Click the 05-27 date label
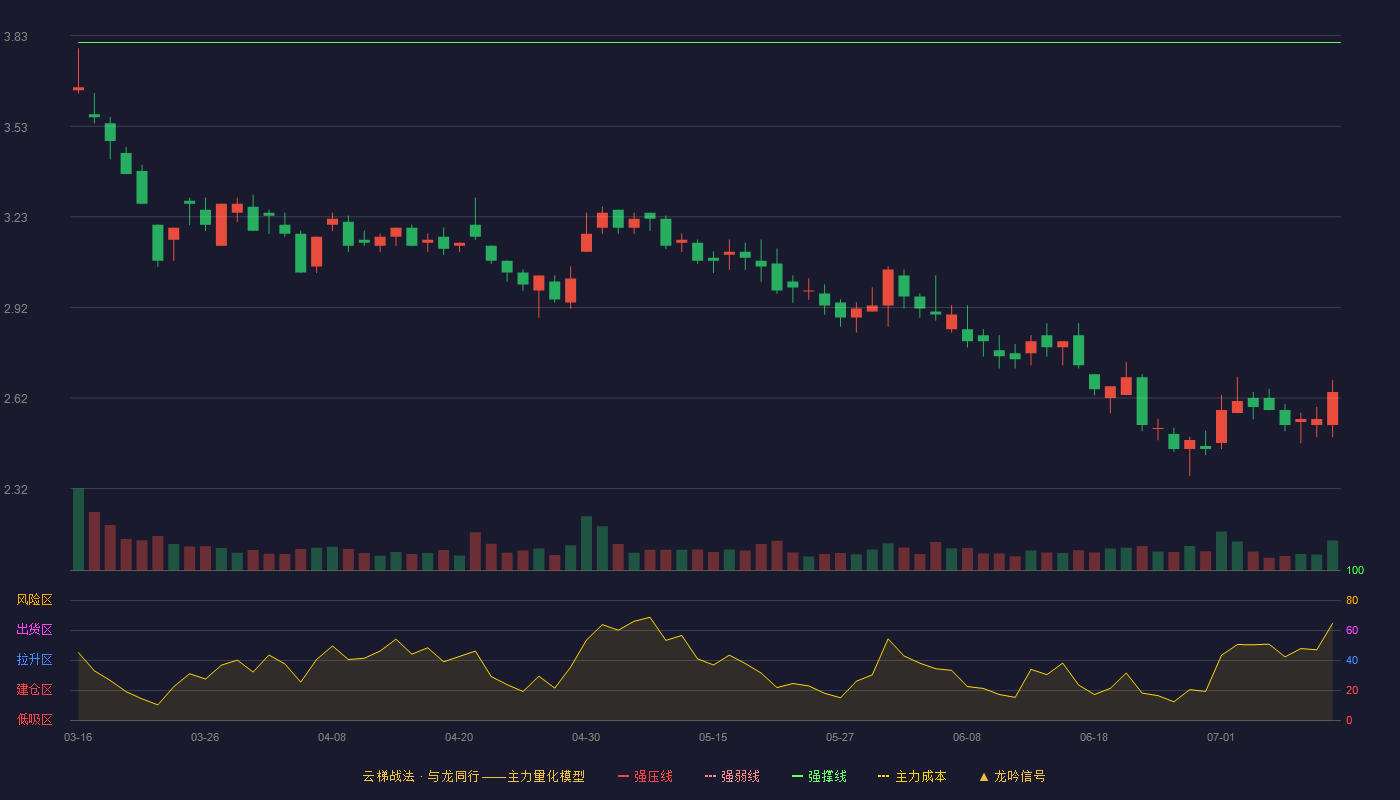Screen dimensions: 1400x800 click(x=840, y=737)
